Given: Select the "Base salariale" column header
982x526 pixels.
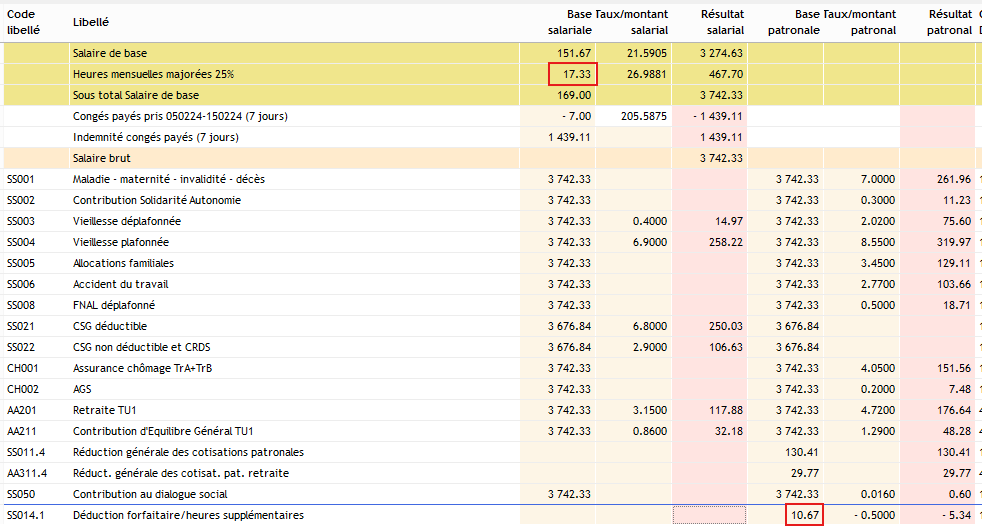Looking at the screenshot, I should click(x=570, y=22).
